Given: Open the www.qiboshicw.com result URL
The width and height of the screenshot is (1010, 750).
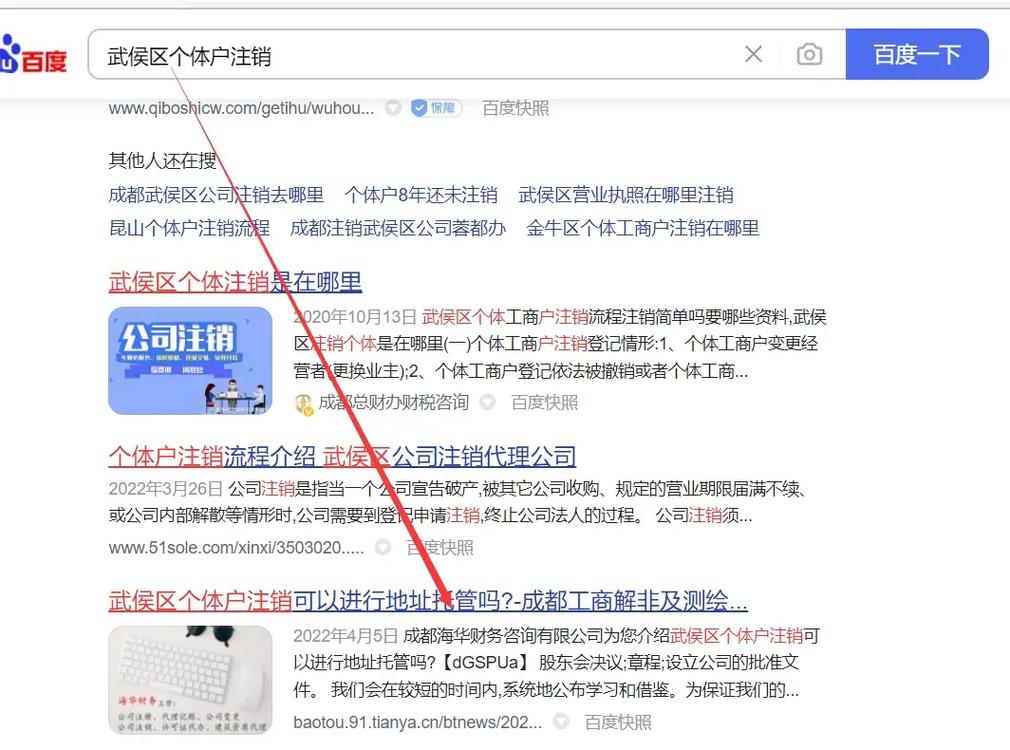Looking at the screenshot, I should click(241, 108).
